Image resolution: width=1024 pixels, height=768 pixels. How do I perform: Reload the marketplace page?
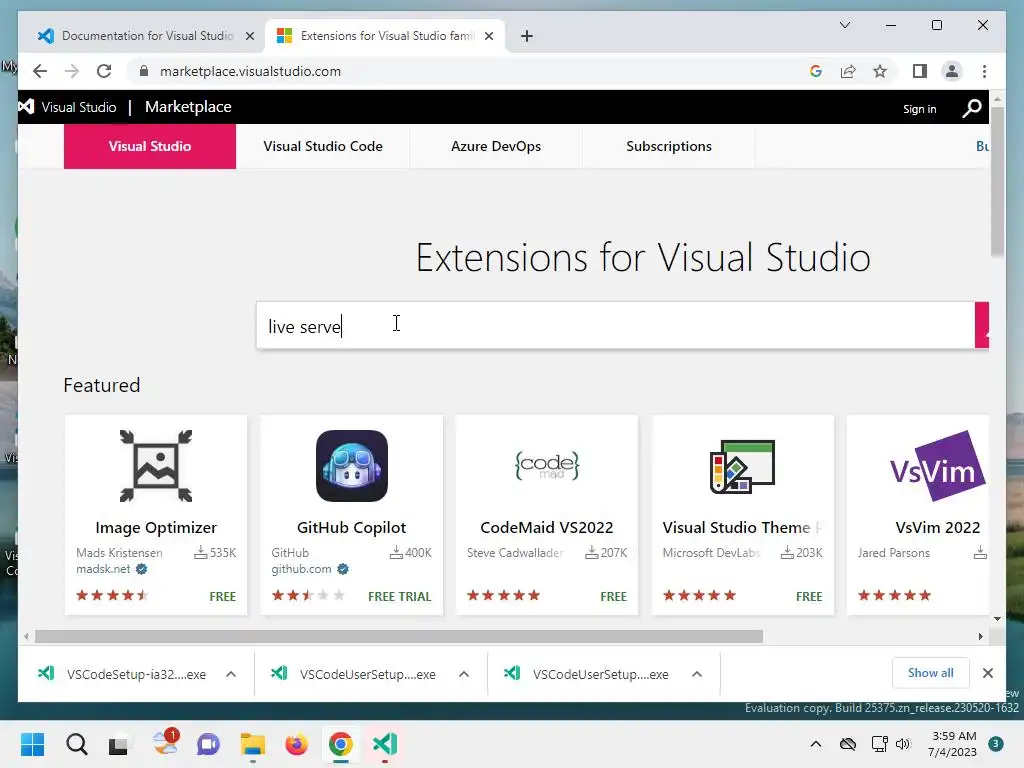click(104, 71)
